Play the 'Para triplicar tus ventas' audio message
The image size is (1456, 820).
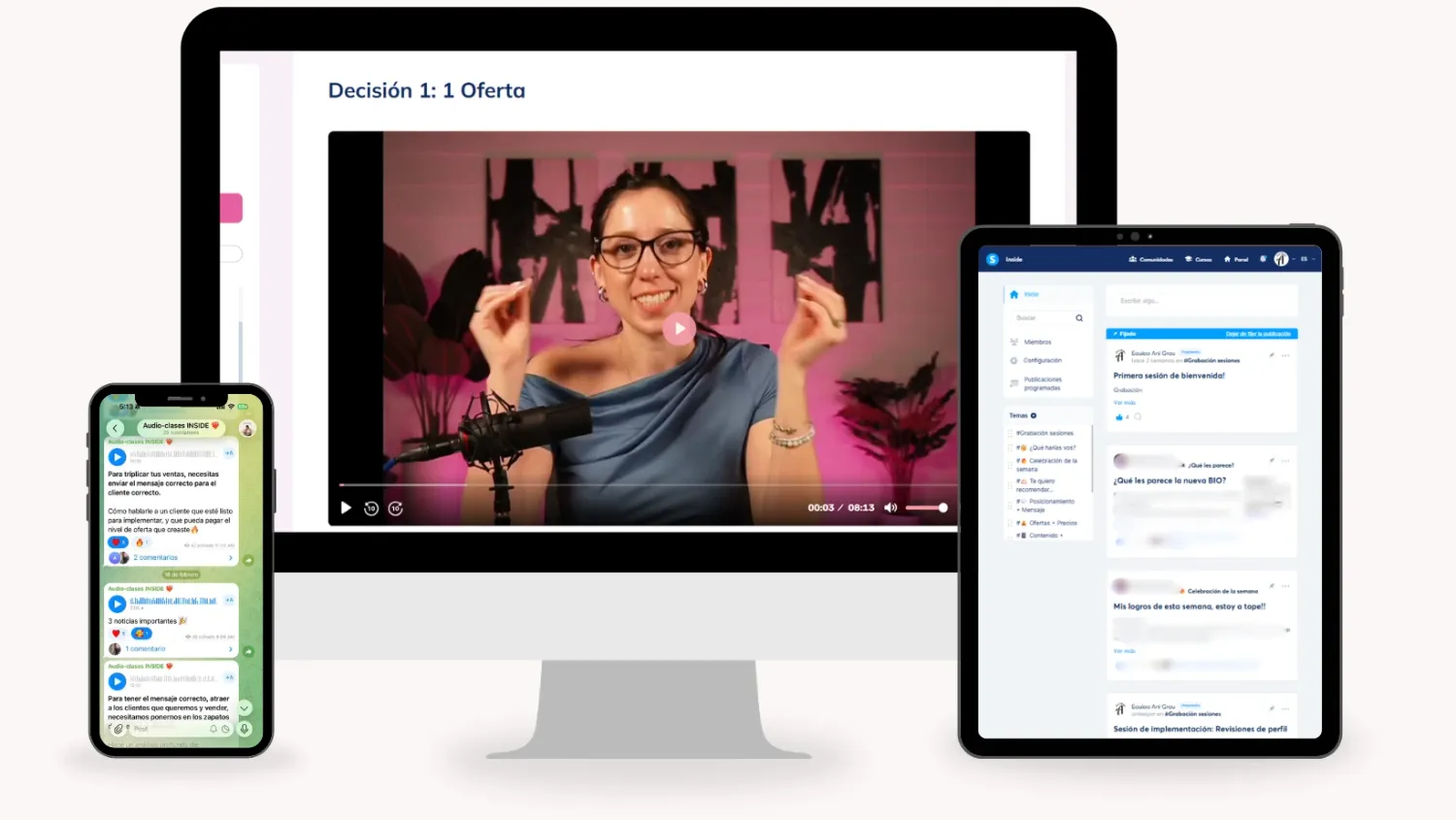click(x=117, y=456)
